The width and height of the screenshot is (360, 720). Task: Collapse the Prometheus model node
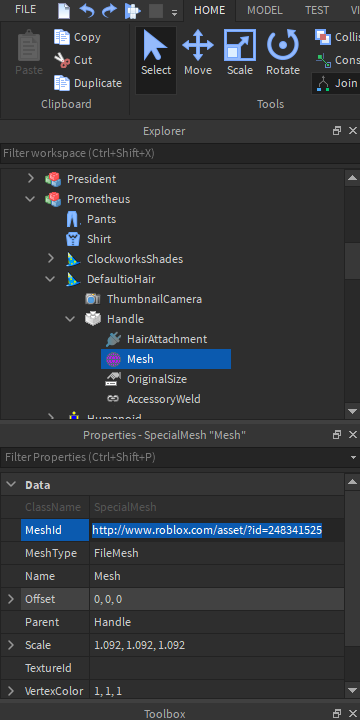coord(31,199)
